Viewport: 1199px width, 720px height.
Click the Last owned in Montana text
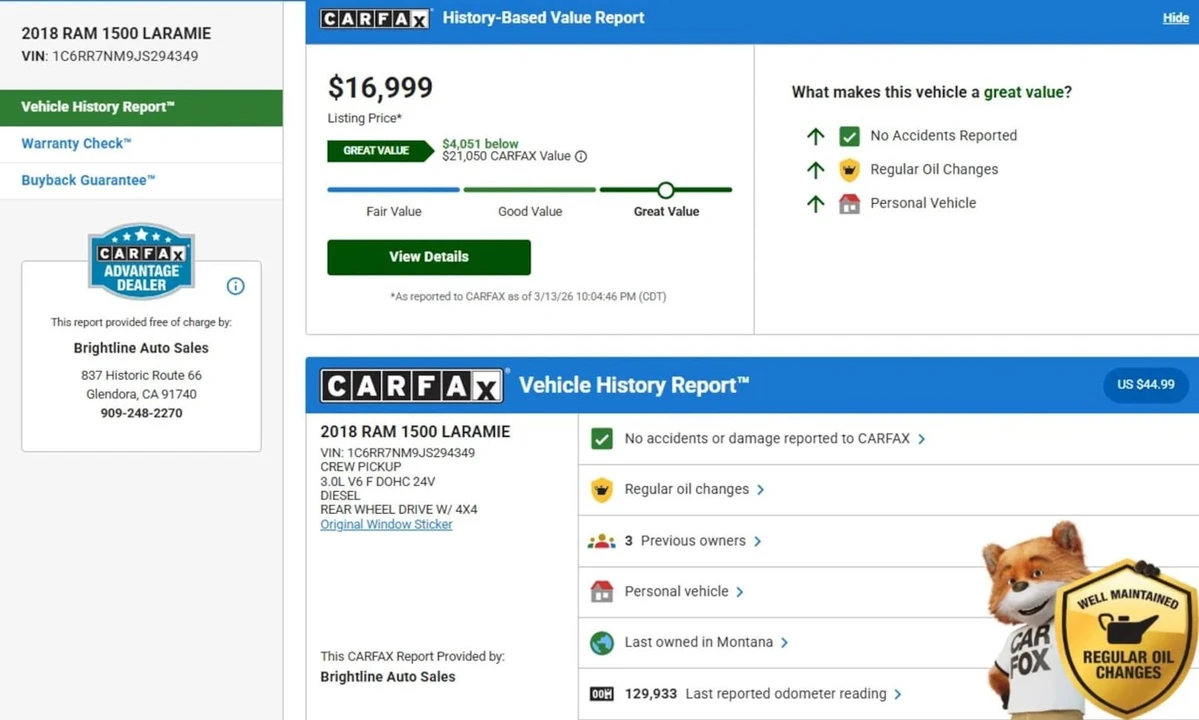coord(699,642)
